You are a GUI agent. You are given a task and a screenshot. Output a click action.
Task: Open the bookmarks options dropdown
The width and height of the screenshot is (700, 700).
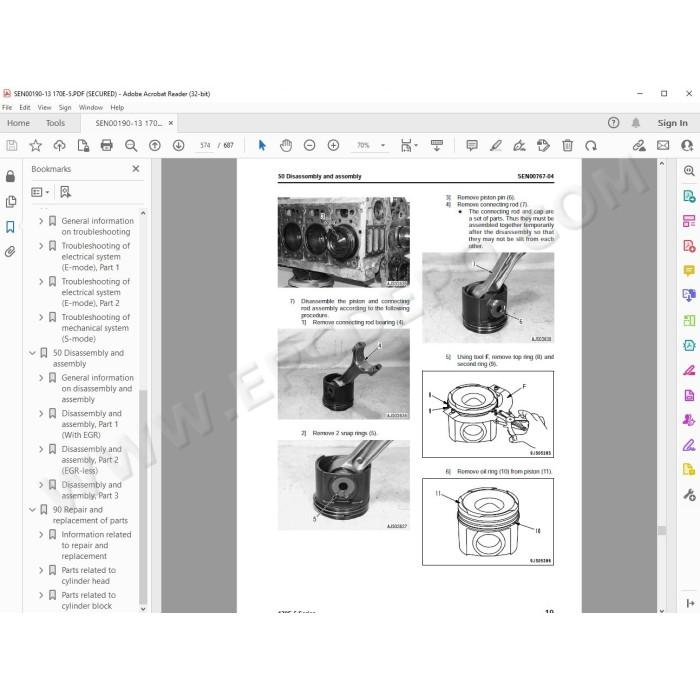pyautogui.click(x=40, y=192)
